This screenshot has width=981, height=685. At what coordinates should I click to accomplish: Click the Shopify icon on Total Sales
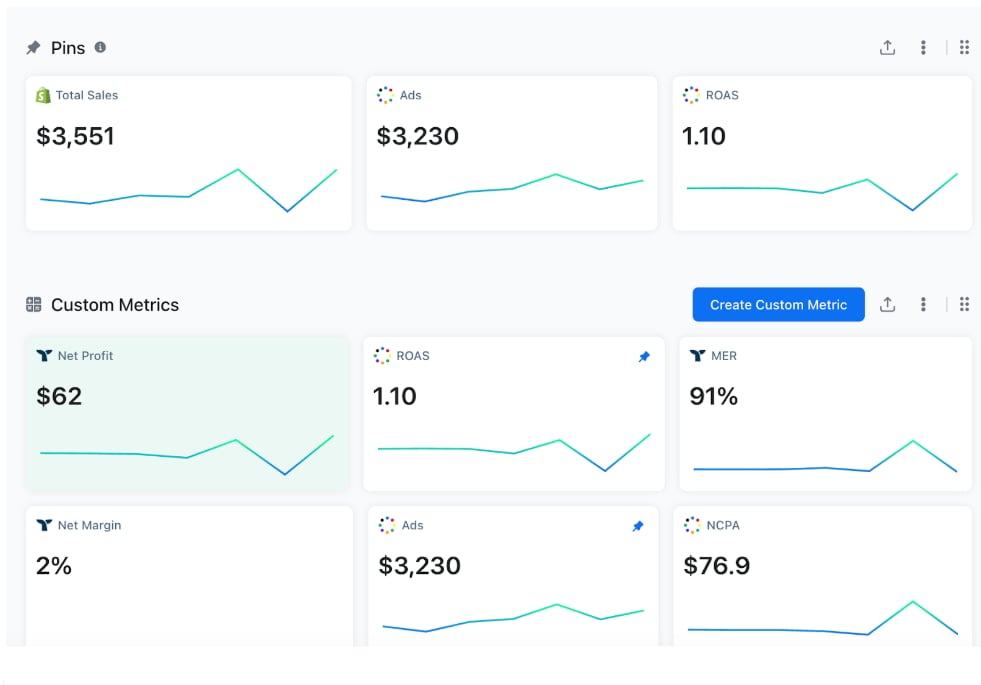coord(43,96)
